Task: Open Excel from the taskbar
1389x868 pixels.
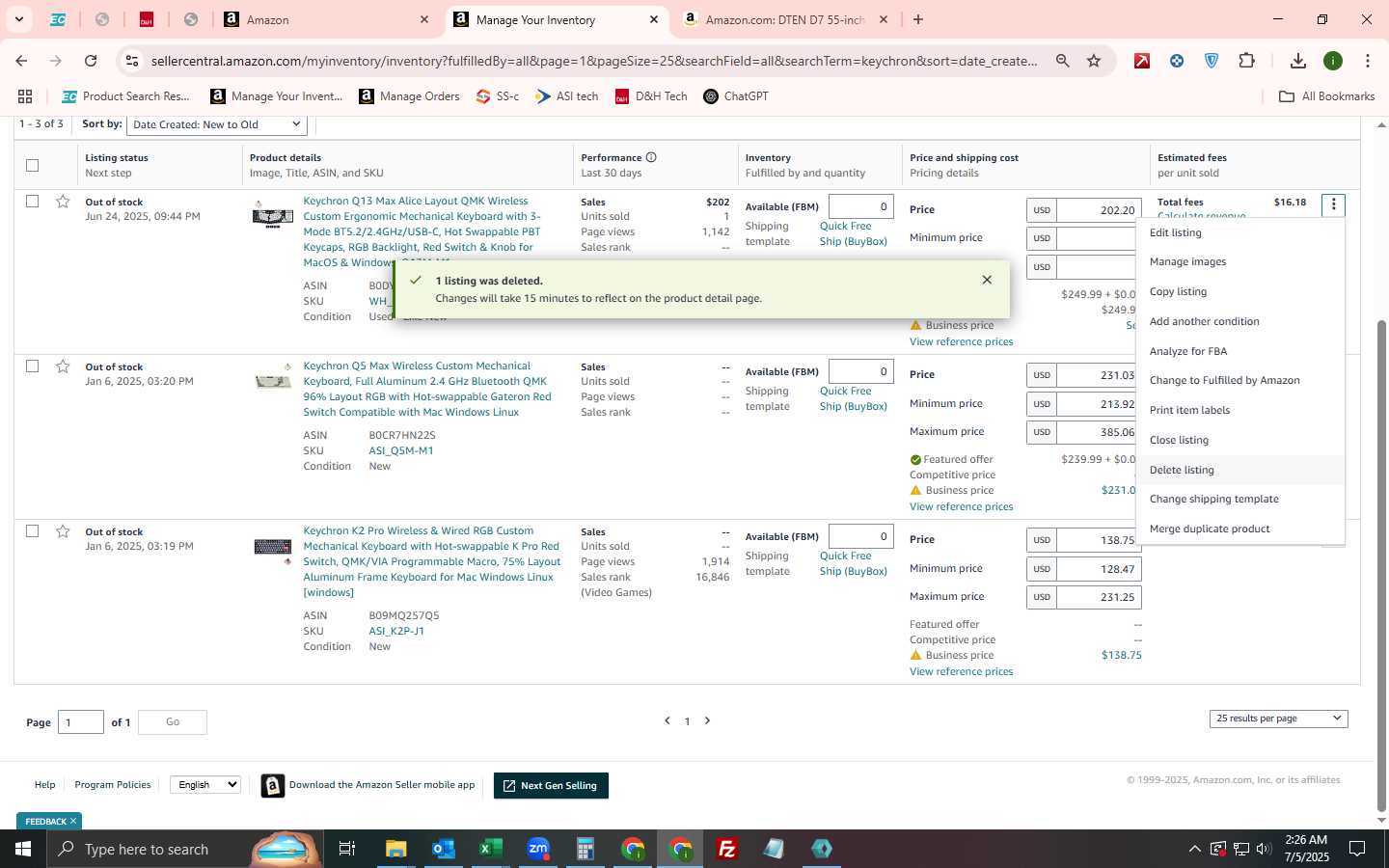Action: tap(490, 849)
